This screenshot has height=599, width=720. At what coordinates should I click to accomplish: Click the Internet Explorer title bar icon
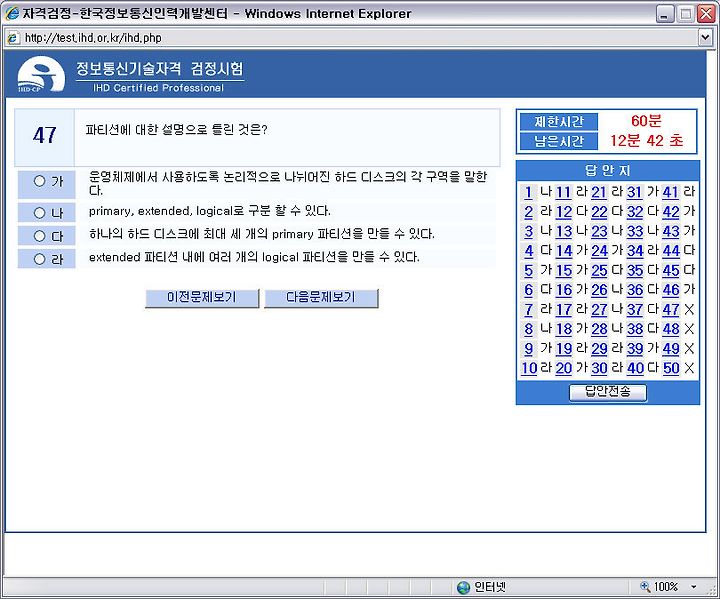pyautogui.click(x=12, y=13)
